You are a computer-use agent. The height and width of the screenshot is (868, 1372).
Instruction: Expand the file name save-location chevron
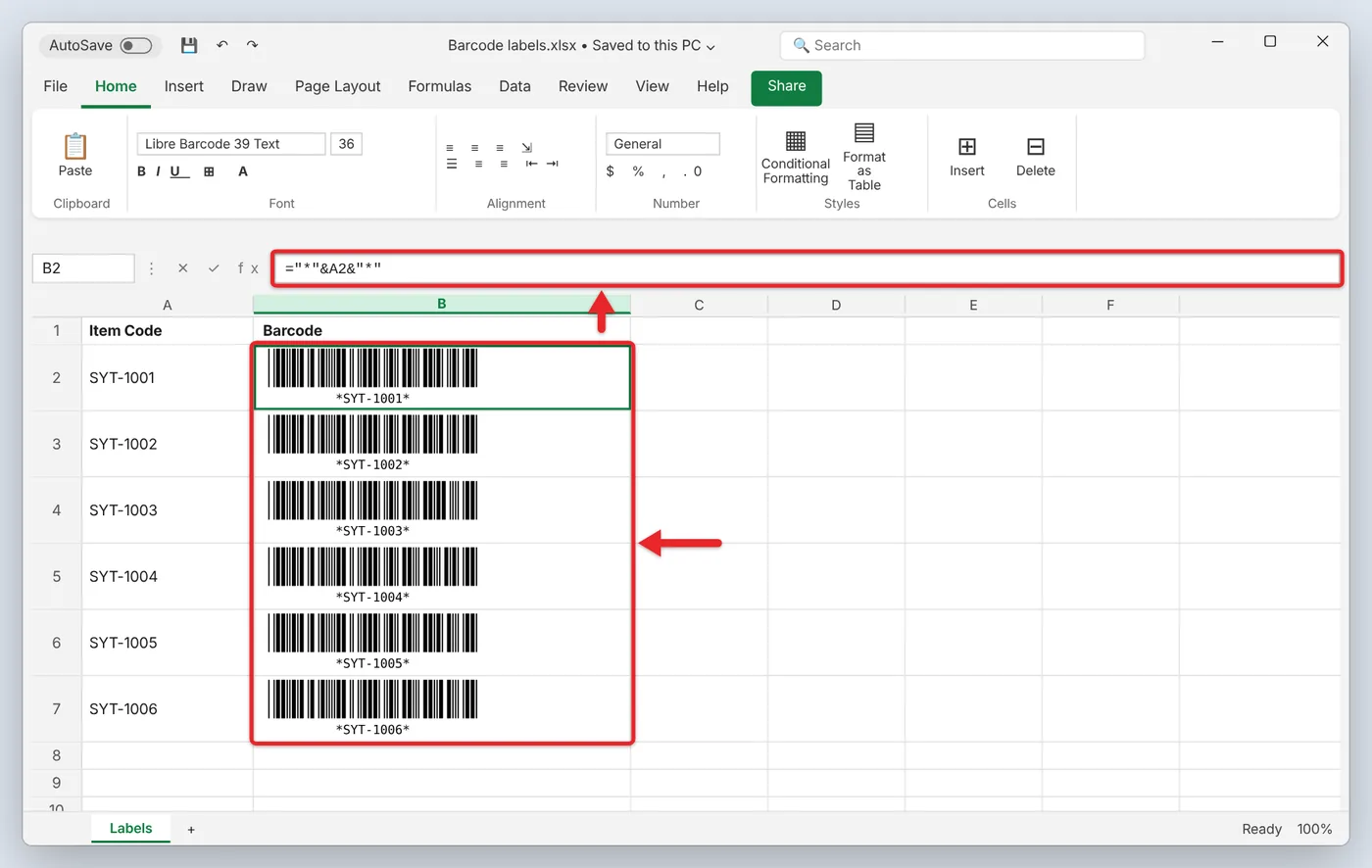710,46
